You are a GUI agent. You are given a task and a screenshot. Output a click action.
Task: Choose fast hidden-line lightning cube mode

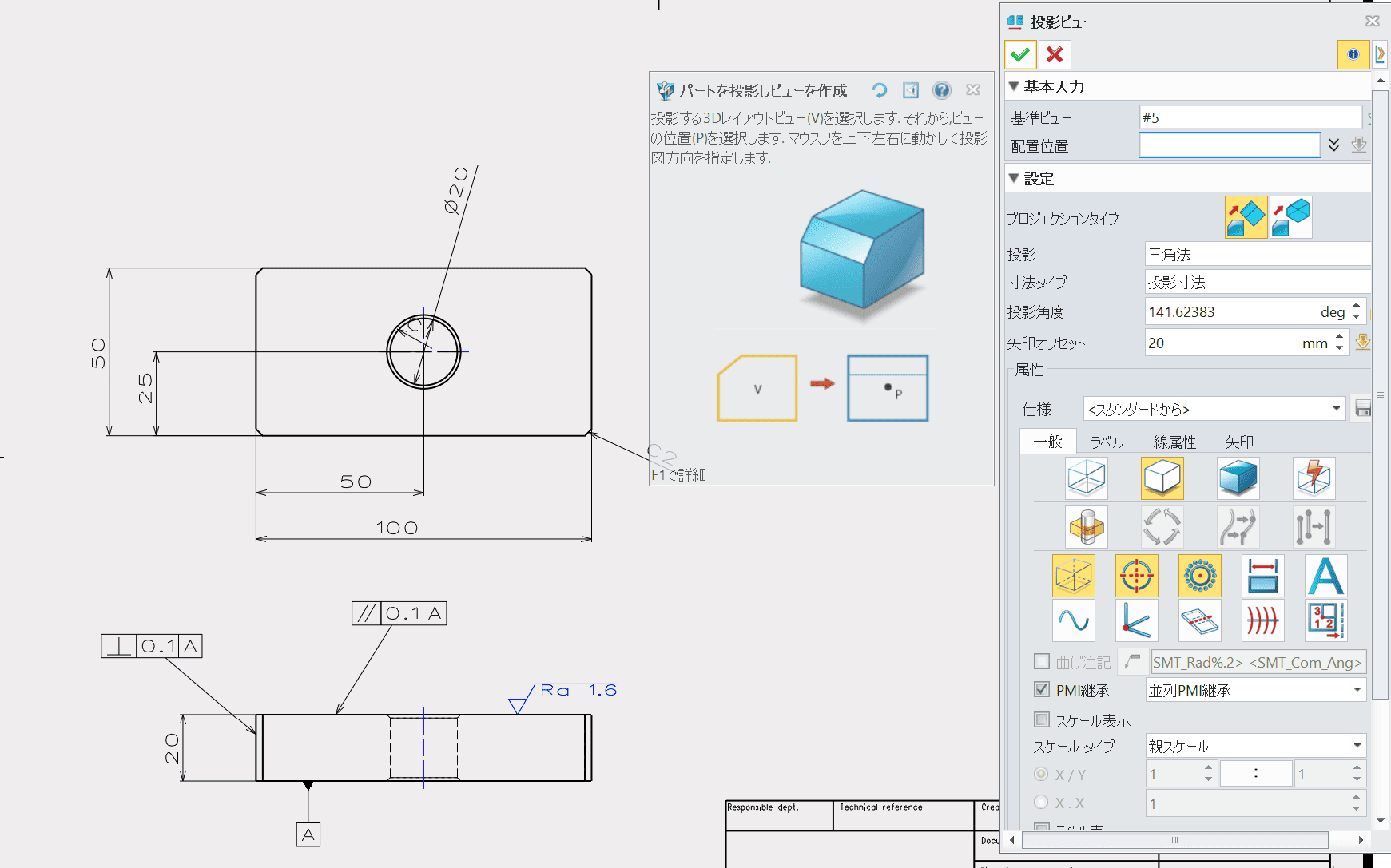click(1314, 478)
